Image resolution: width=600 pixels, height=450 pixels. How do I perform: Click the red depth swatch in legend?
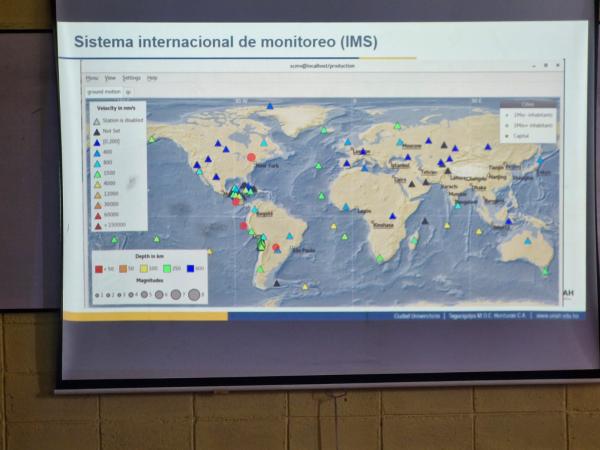click(98, 268)
